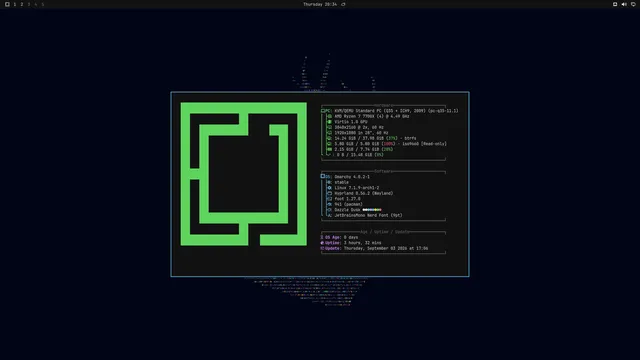
Task: Click the KVM/QEMU Standard PC text
Action: pos(396,111)
